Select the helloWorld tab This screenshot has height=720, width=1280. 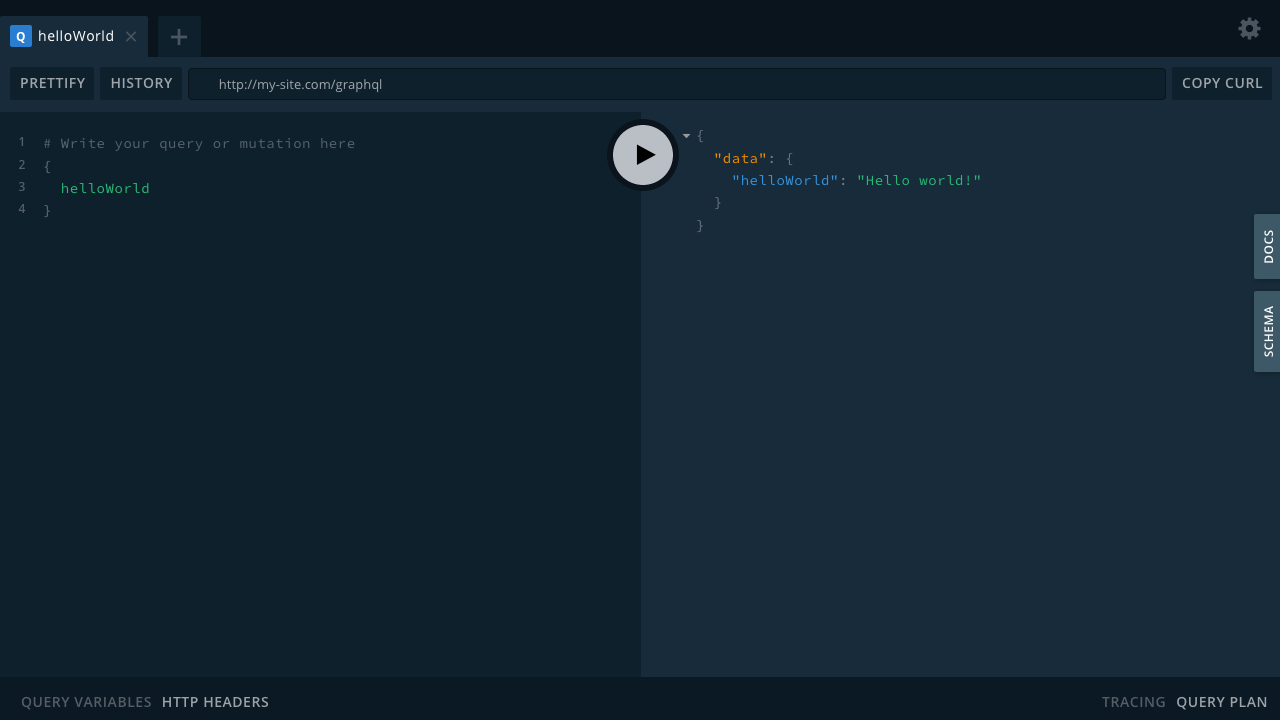point(76,36)
